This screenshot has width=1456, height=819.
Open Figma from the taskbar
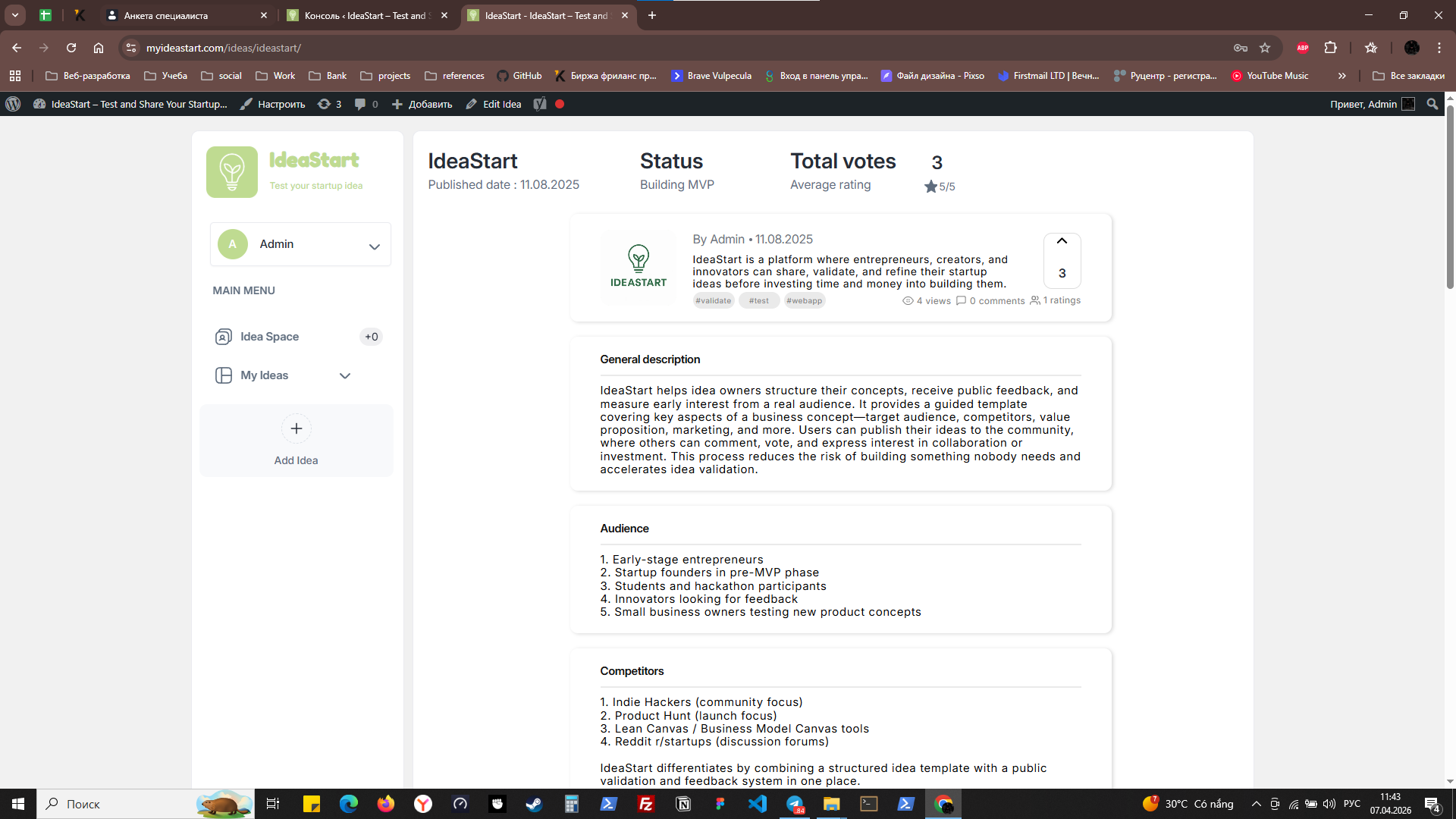click(x=720, y=804)
